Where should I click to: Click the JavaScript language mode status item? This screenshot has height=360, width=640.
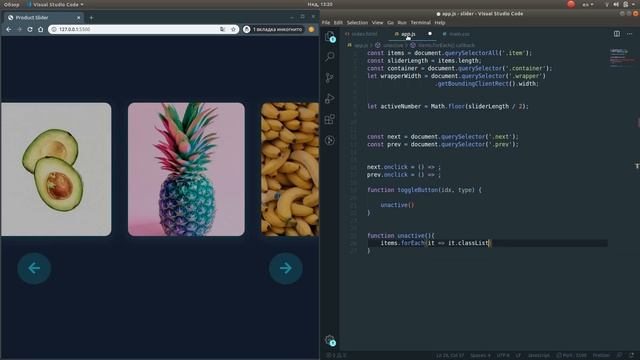click(x=539, y=356)
